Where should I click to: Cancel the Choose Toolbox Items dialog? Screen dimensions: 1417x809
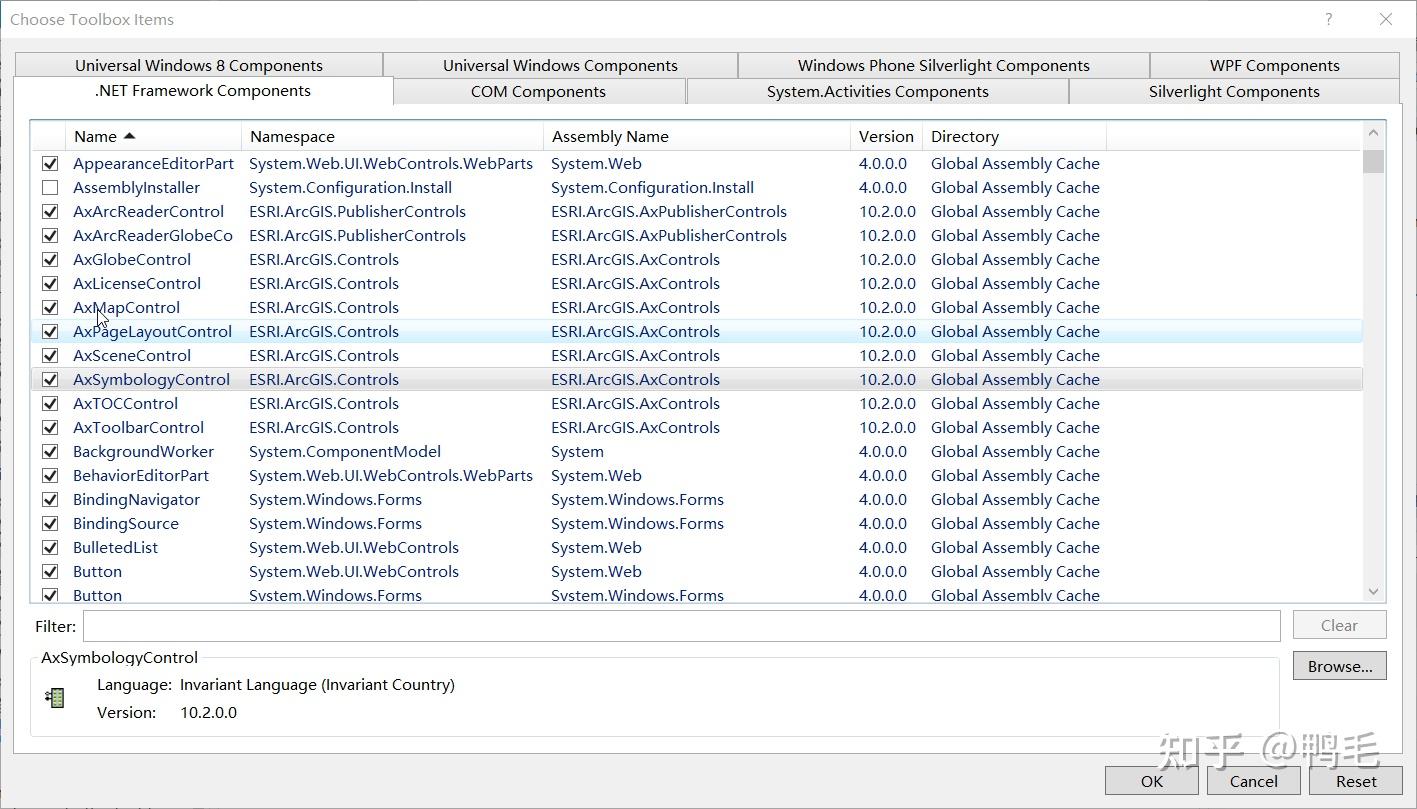pyautogui.click(x=1253, y=780)
